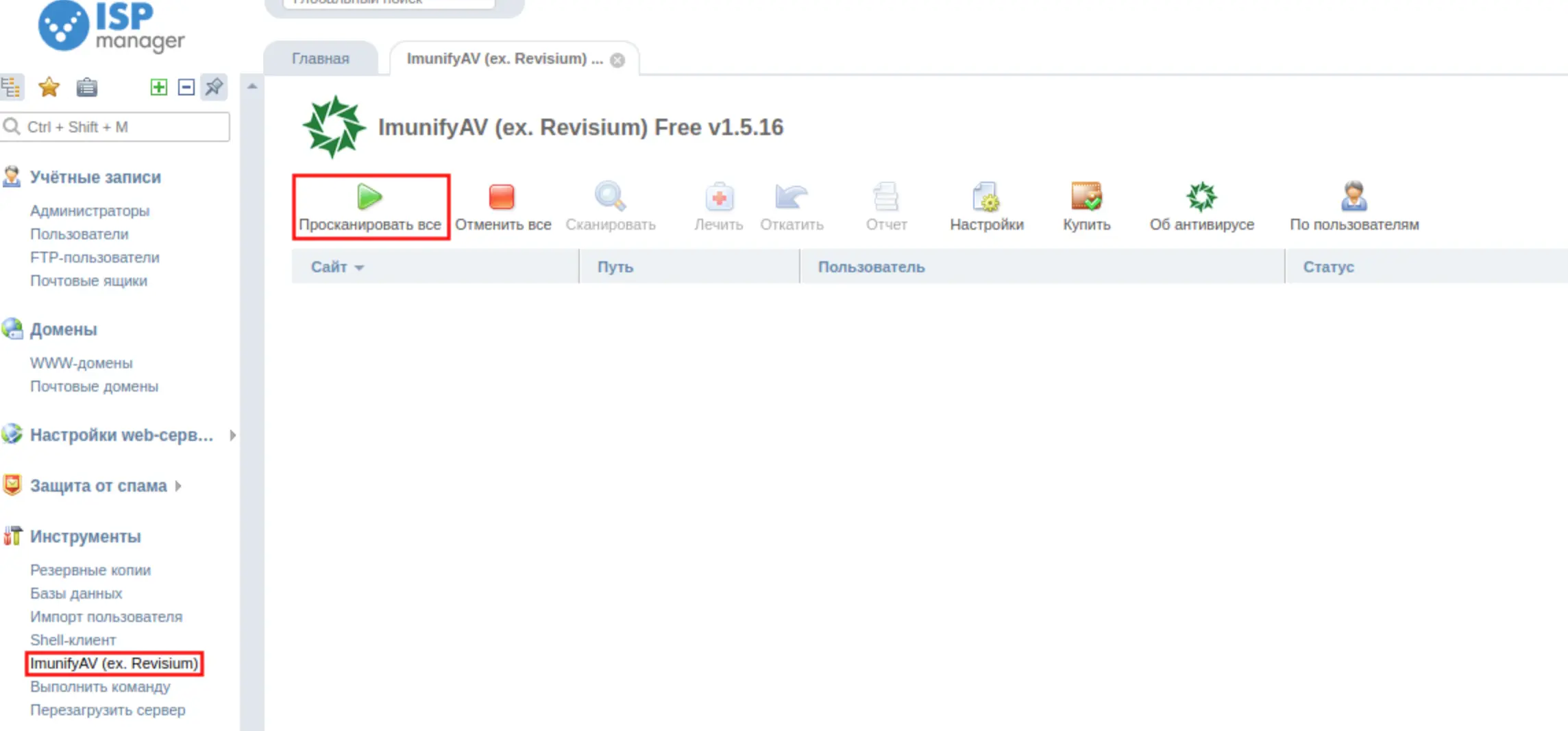This screenshot has height=731, width=1568.
Task: Open Об антивирусе info
Action: (x=1201, y=207)
